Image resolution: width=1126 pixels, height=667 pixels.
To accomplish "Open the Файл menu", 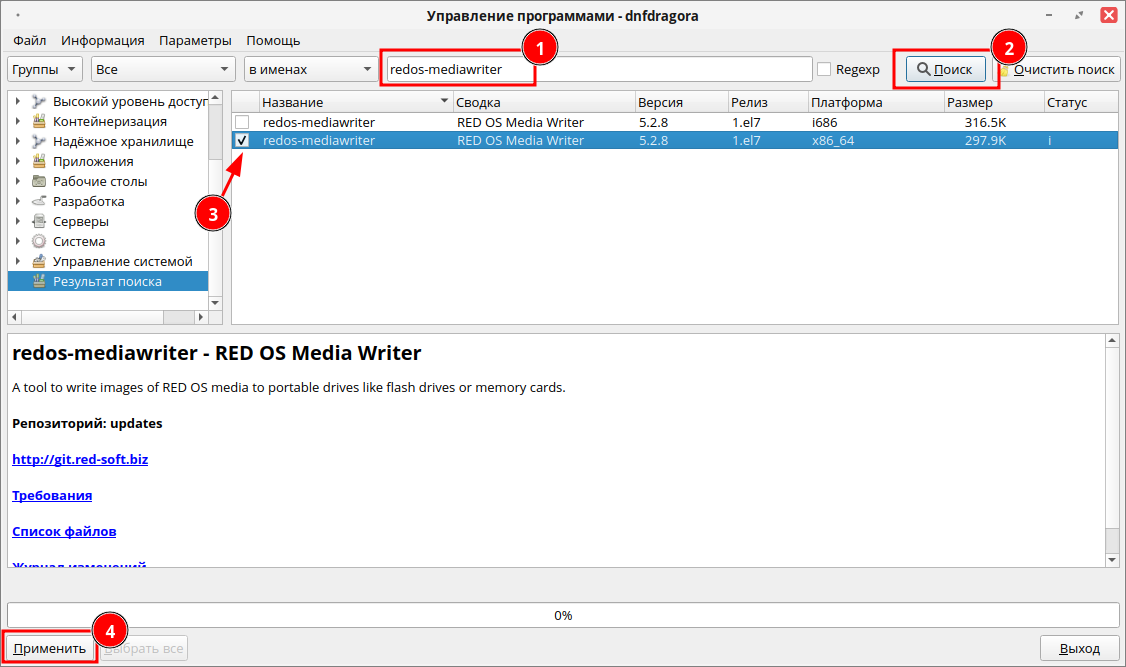I will [x=29, y=41].
